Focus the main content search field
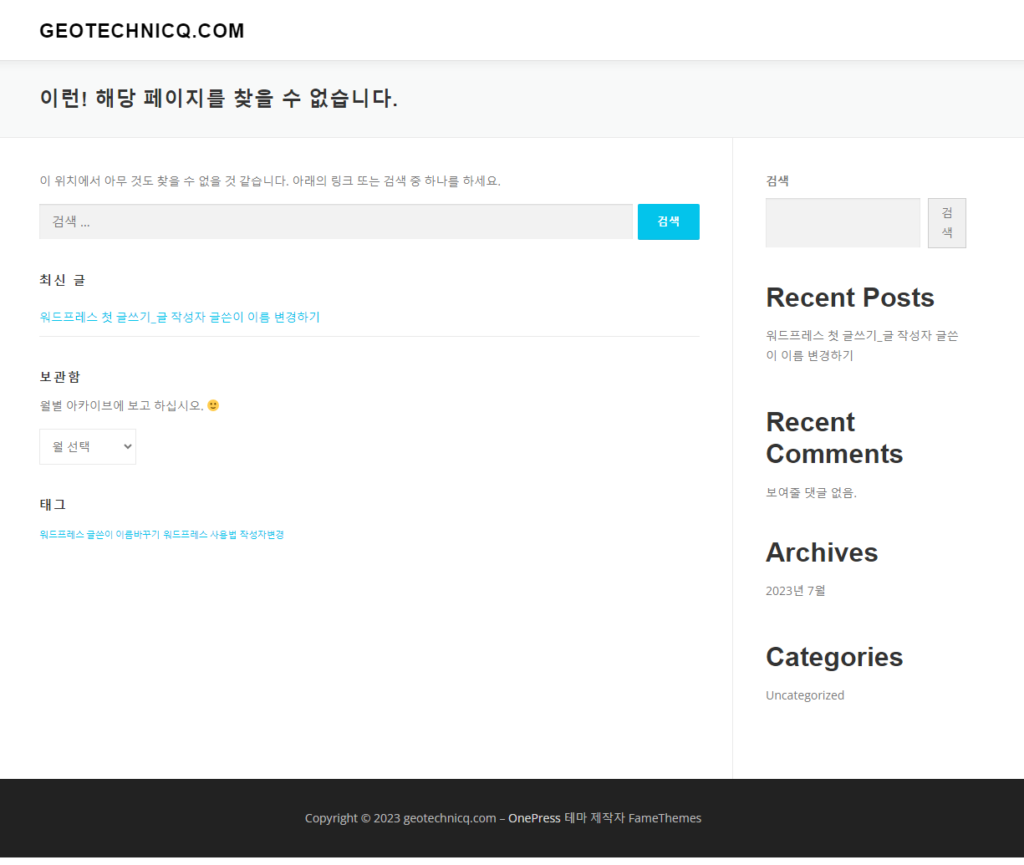This screenshot has height=865, width=1024. click(x=335, y=222)
